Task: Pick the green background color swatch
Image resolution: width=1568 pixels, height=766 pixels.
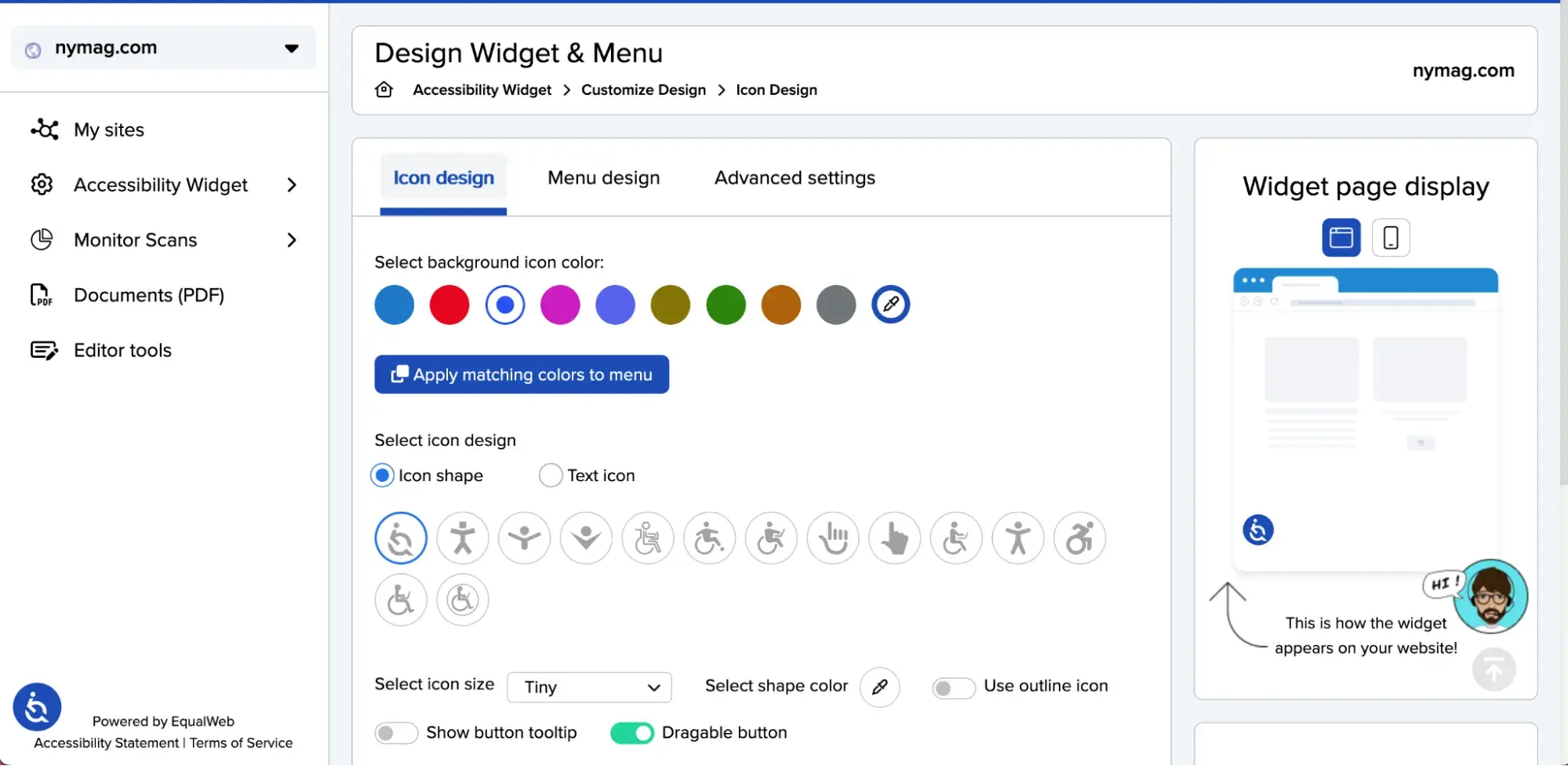Action: (x=726, y=305)
